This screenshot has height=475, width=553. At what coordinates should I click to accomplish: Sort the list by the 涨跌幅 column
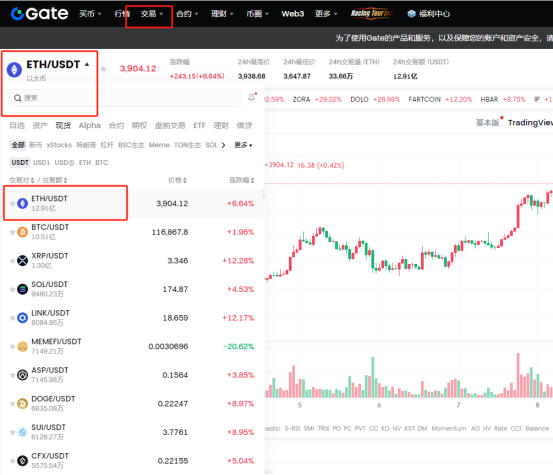242,180
